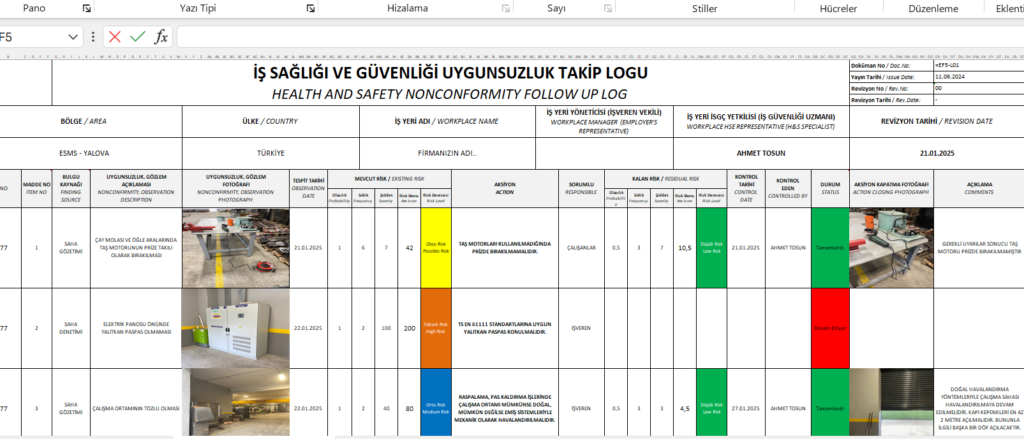The image size is (1024, 439).
Task: Click the SORUMLU / RESPONSIBLE column header
Action: [581, 188]
